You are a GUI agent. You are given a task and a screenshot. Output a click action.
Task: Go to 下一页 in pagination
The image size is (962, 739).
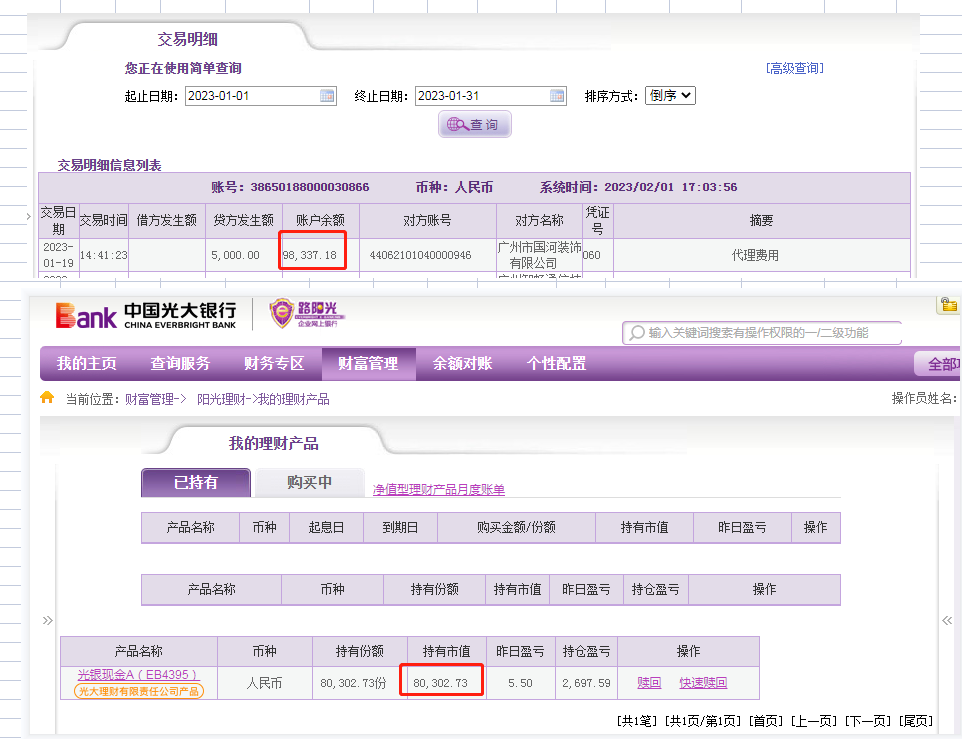868,721
